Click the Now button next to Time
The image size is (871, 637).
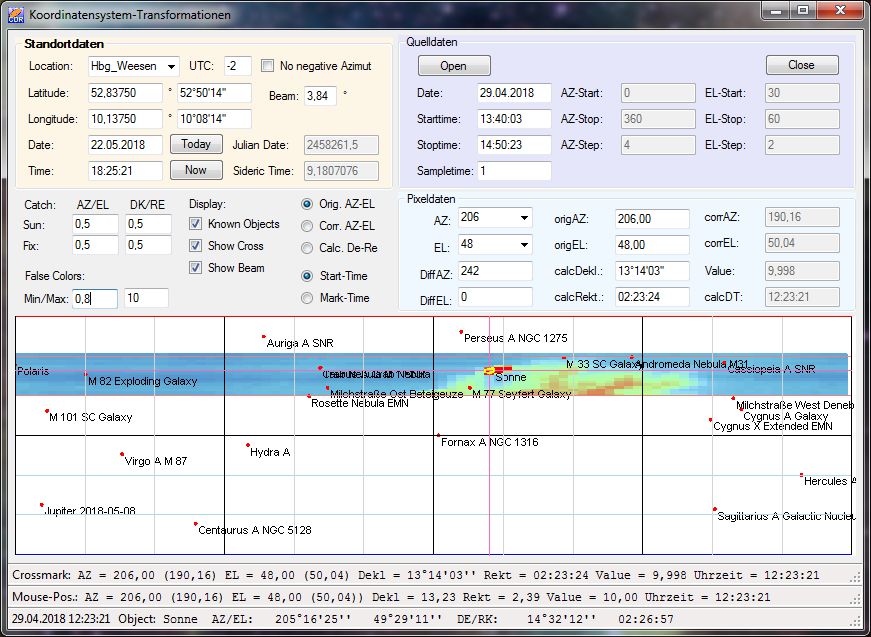tap(196, 170)
